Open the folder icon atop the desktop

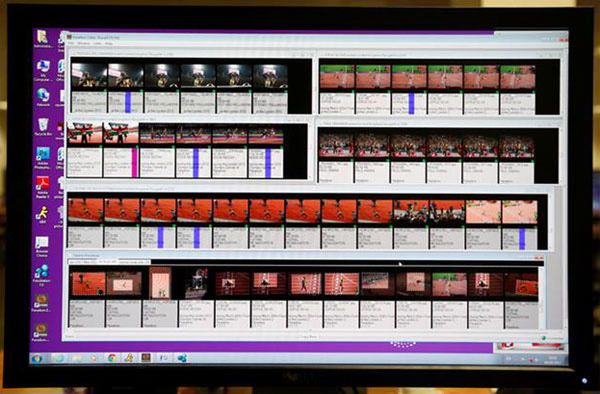(42, 37)
